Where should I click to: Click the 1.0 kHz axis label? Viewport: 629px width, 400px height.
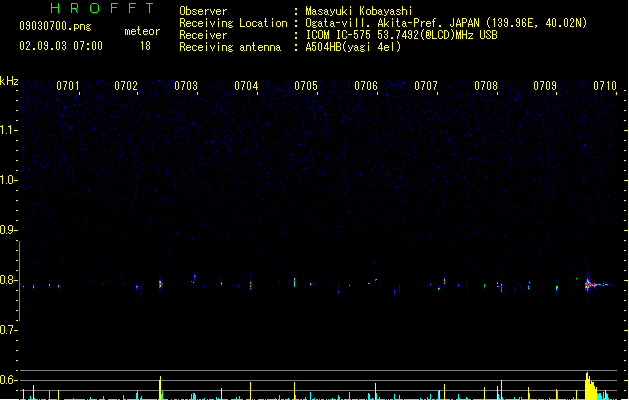tap(7, 180)
